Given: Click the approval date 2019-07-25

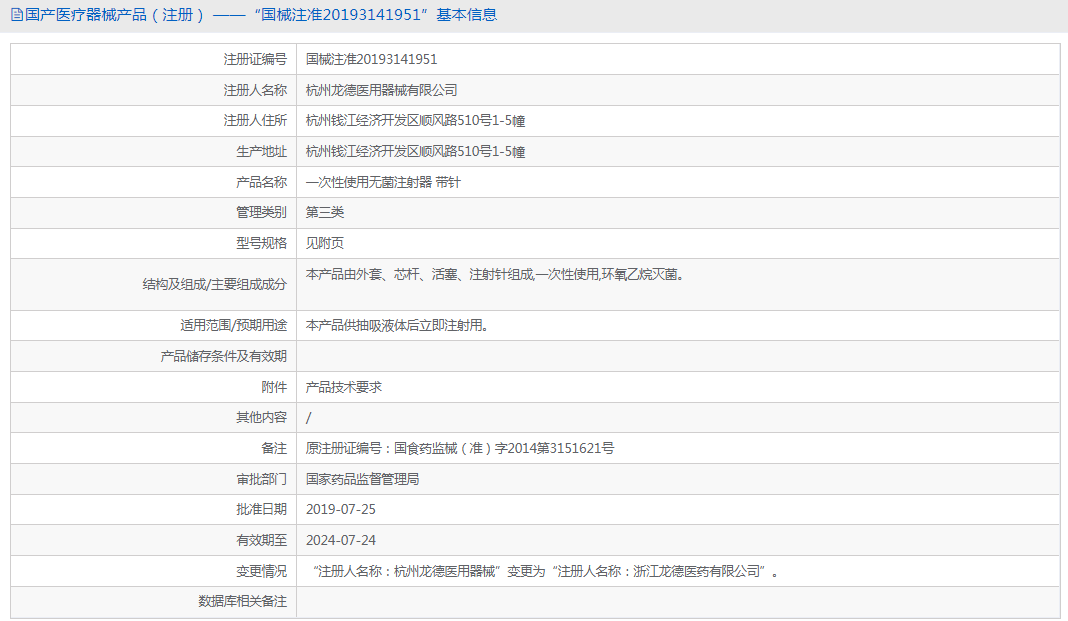Looking at the screenshot, I should [341, 509].
